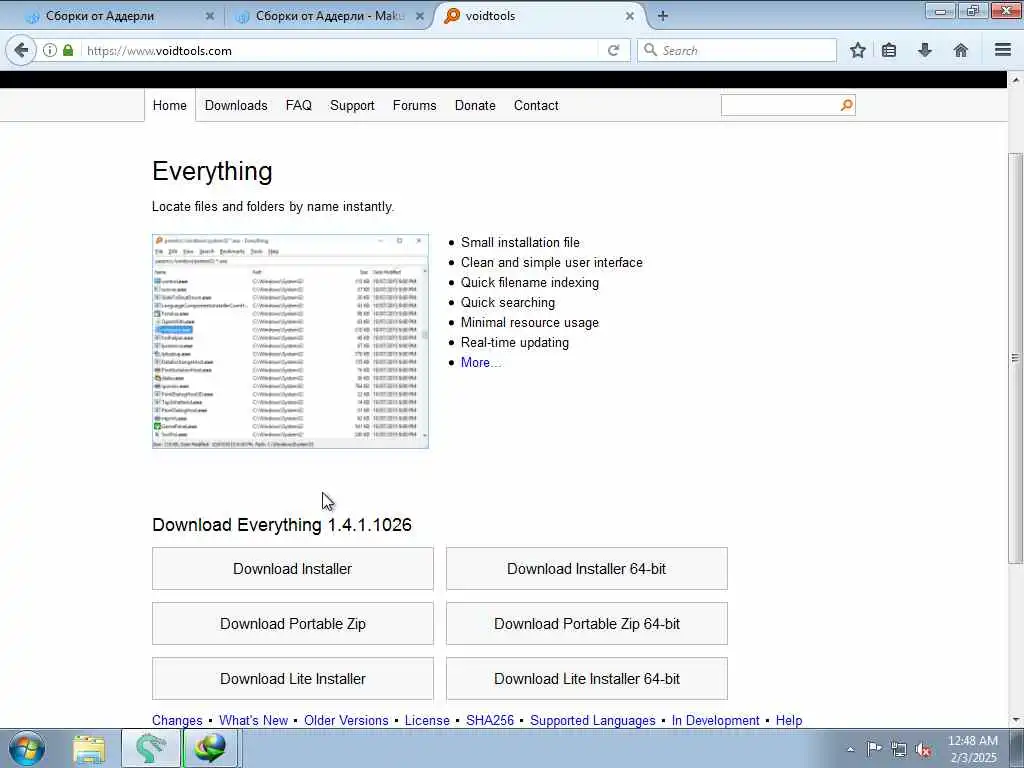The height and width of the screenshot is (768, 1024).
Task: Click the Everything screenshot thumbnail
Action: [x=291, y=341]
